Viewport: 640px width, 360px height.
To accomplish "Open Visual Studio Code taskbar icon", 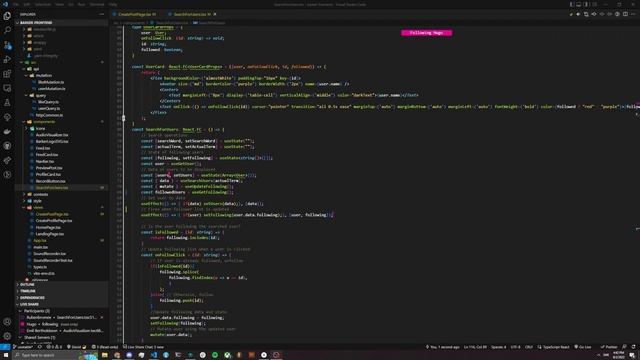I will (x=154, y=355).
